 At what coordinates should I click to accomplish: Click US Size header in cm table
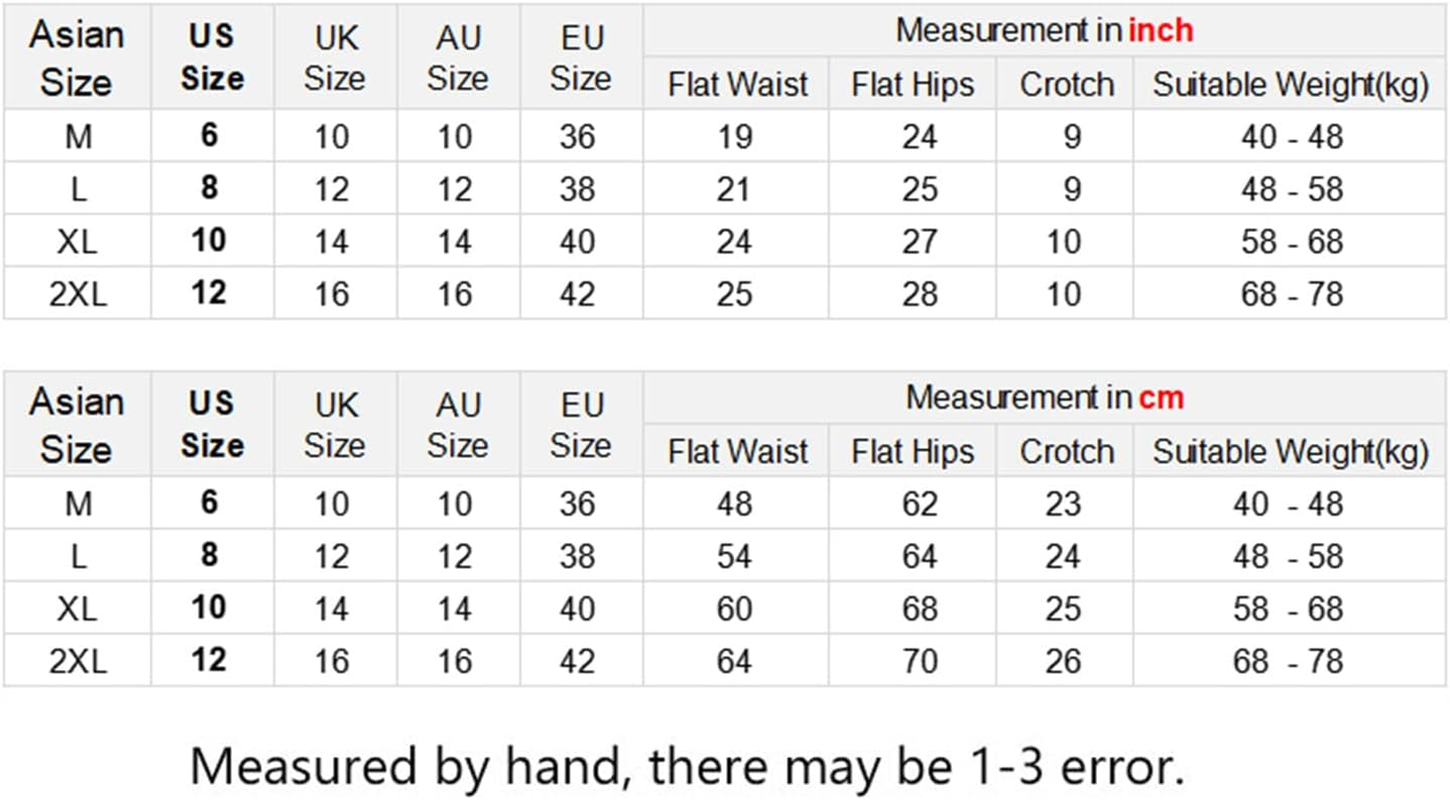pos(212,424)
